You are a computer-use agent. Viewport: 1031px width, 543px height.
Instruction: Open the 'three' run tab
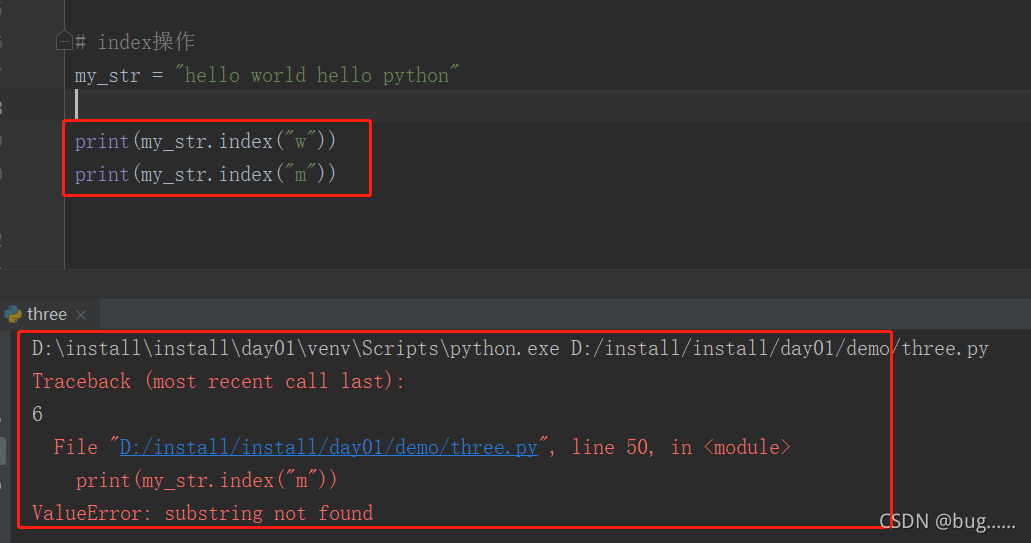(47, 314)
